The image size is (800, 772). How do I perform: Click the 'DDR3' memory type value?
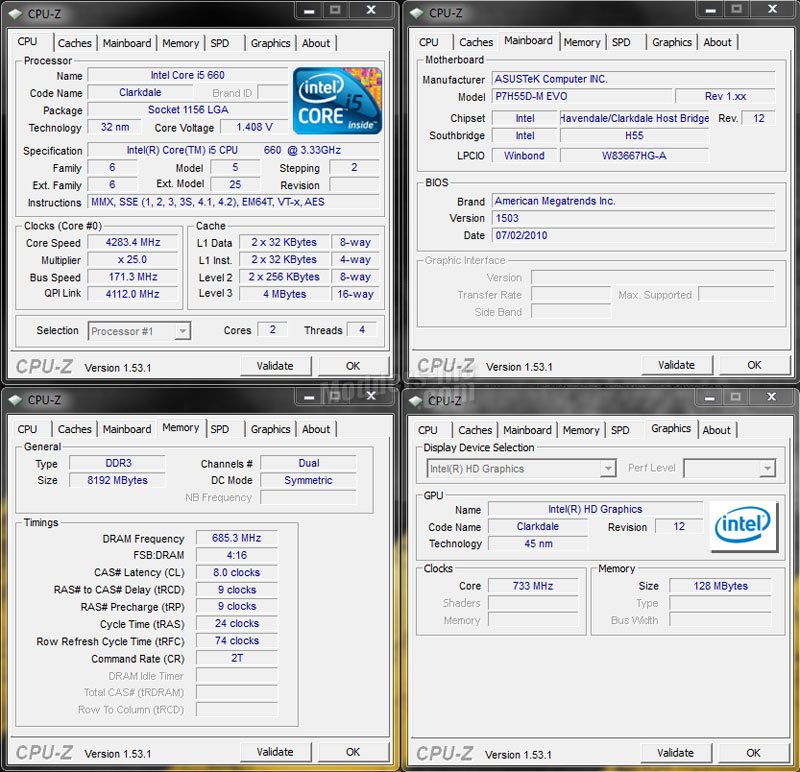click(x=117, y=463)
